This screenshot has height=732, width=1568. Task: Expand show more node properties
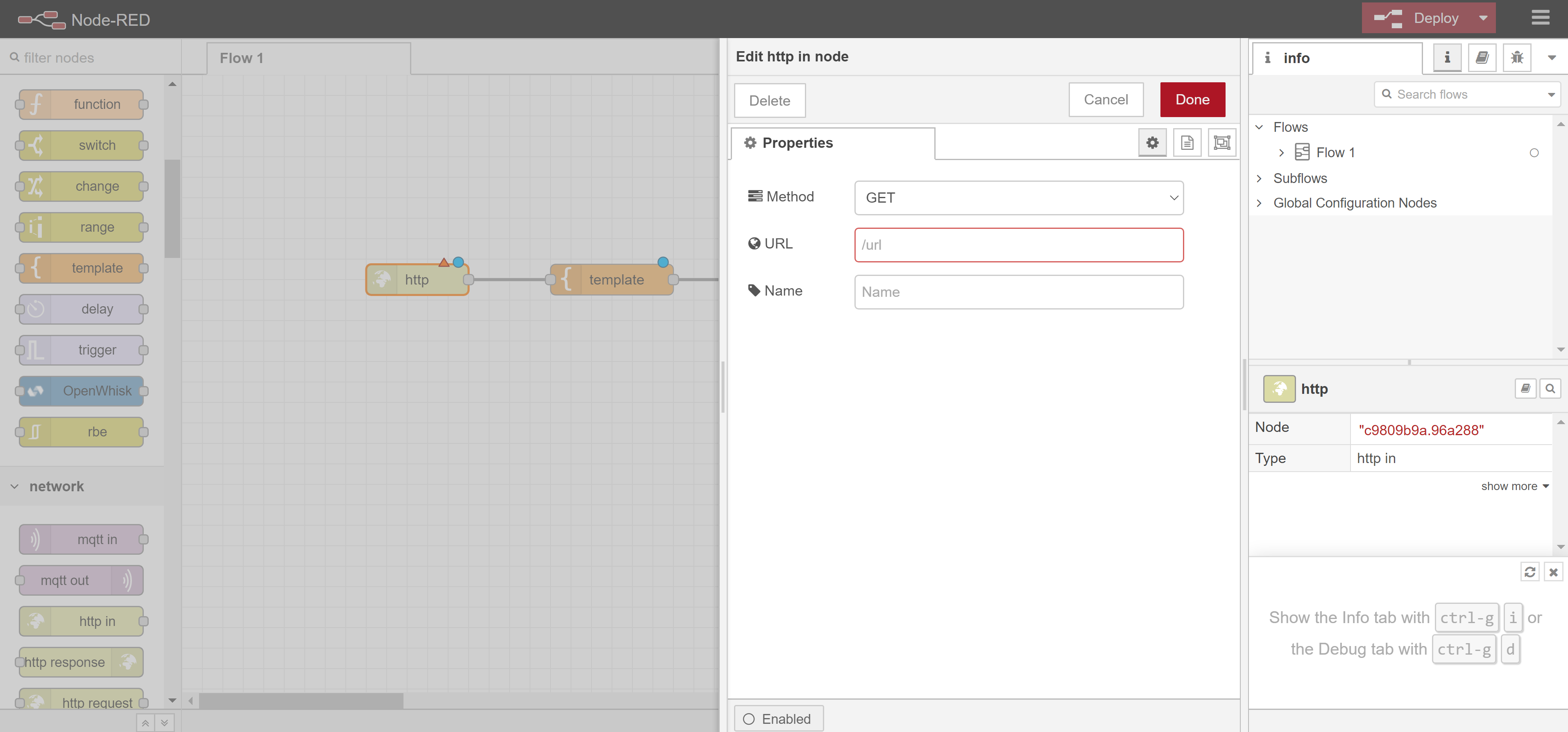[1514, 486]
